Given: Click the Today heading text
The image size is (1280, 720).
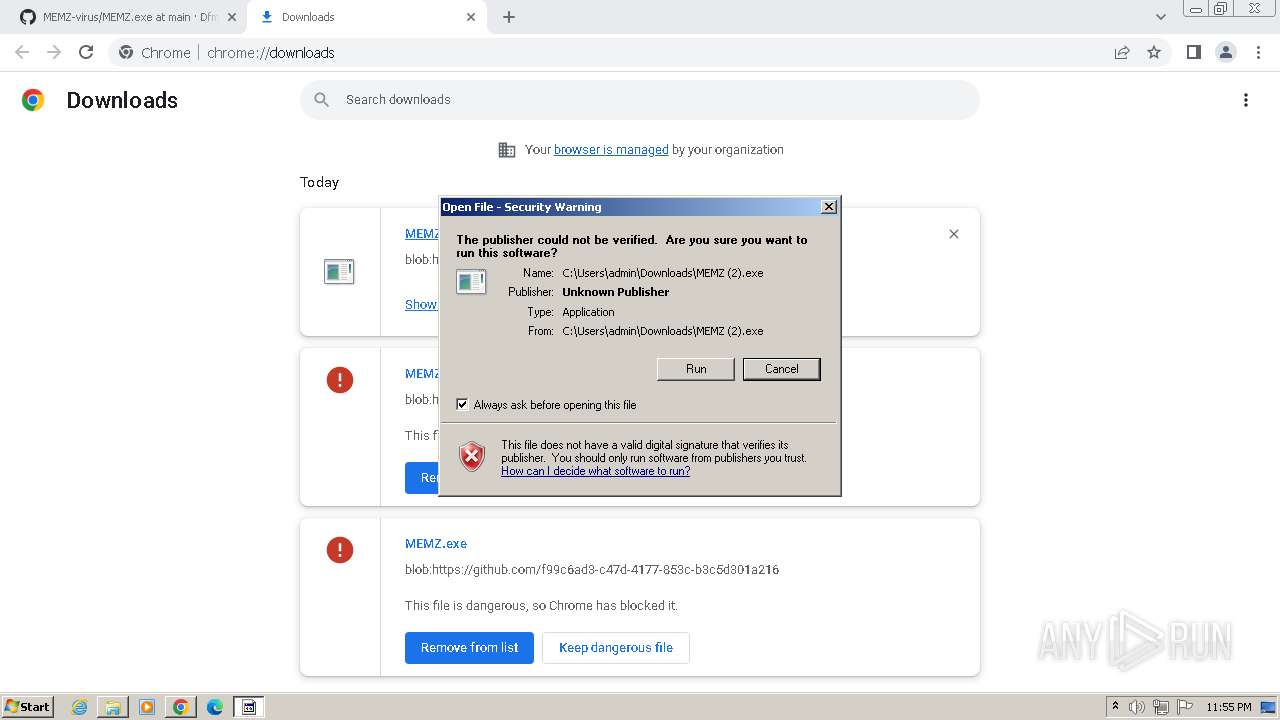Looking at the screenshot, I should [319, 182].
